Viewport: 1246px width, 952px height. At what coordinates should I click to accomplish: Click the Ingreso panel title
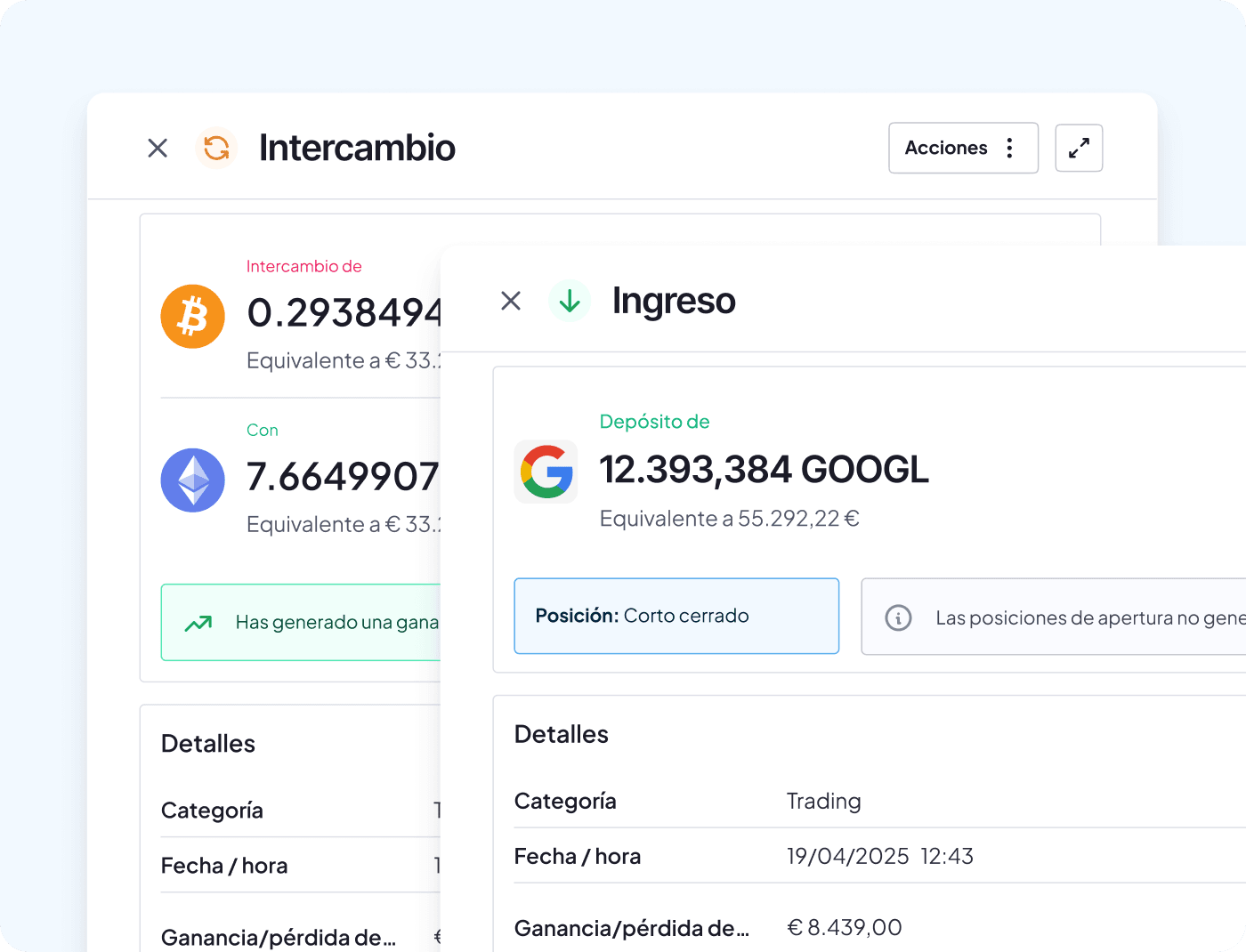(x=674, y=301)
